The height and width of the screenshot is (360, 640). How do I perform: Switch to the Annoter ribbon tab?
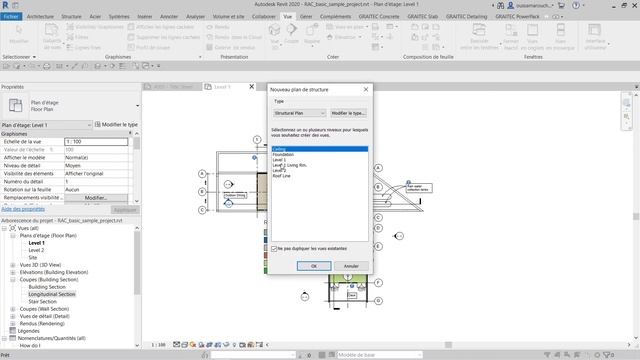click(169, 16)
